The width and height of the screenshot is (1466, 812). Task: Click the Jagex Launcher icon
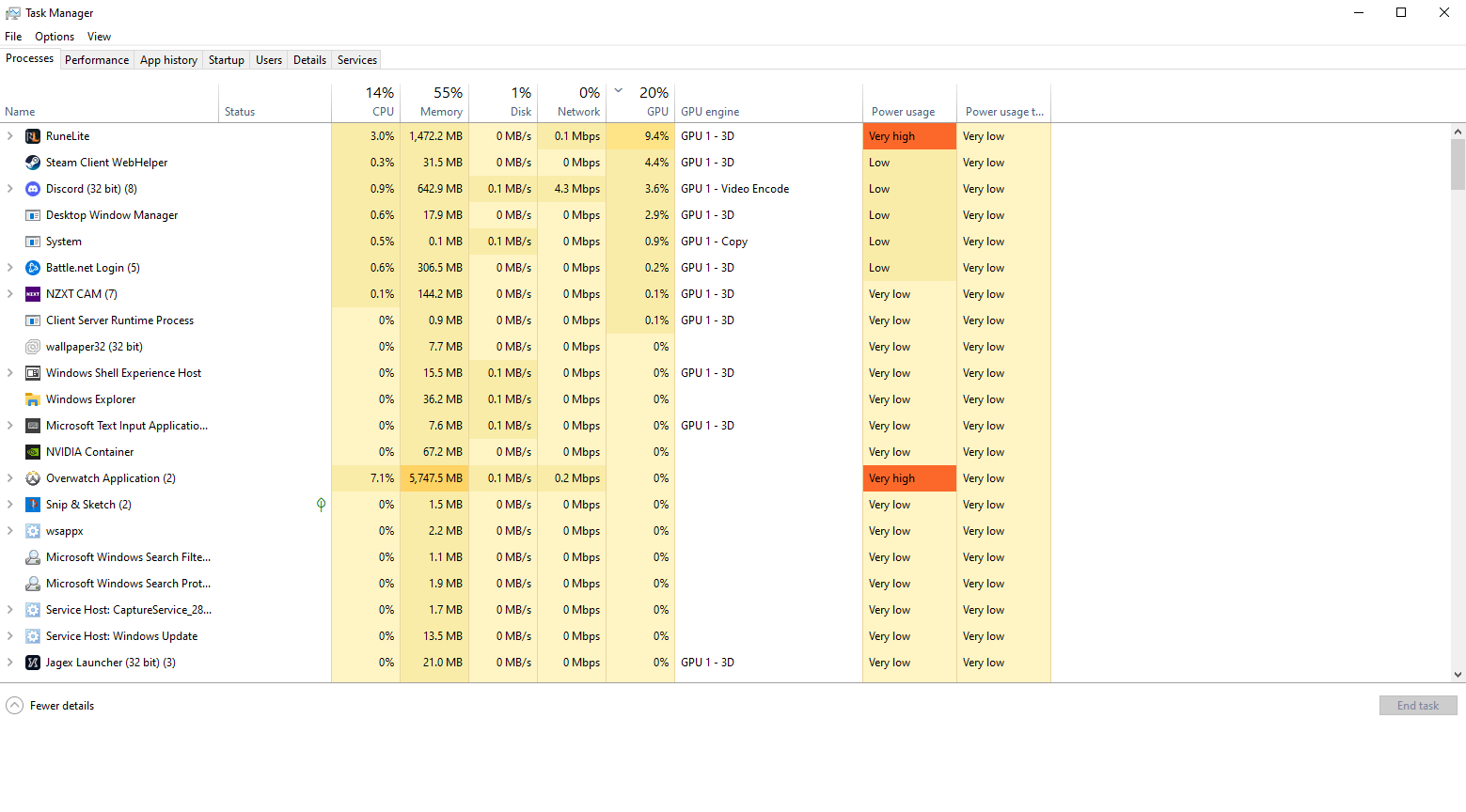pyautogui.click(x=33, y=663)
